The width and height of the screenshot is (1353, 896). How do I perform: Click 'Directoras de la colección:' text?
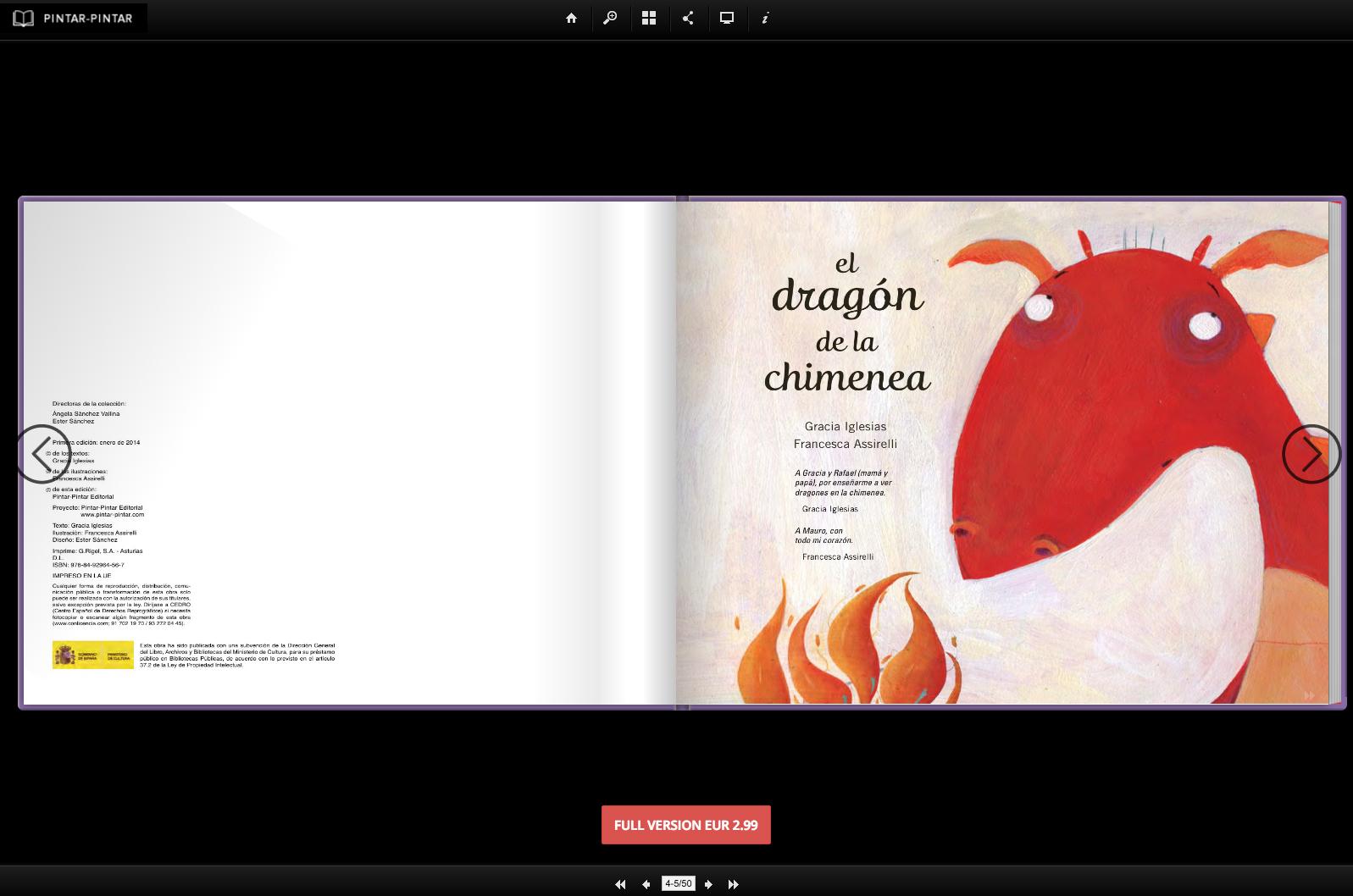(x=89, y=404)
